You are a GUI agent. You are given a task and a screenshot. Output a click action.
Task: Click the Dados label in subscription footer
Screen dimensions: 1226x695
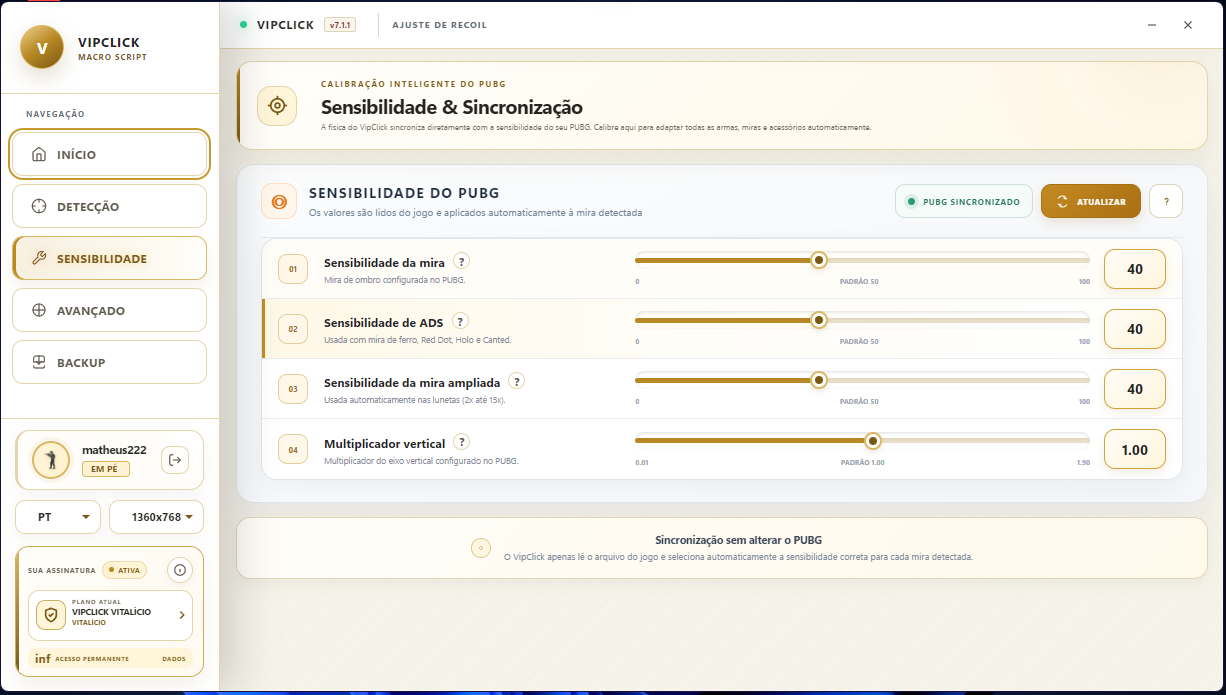[174, 659]
